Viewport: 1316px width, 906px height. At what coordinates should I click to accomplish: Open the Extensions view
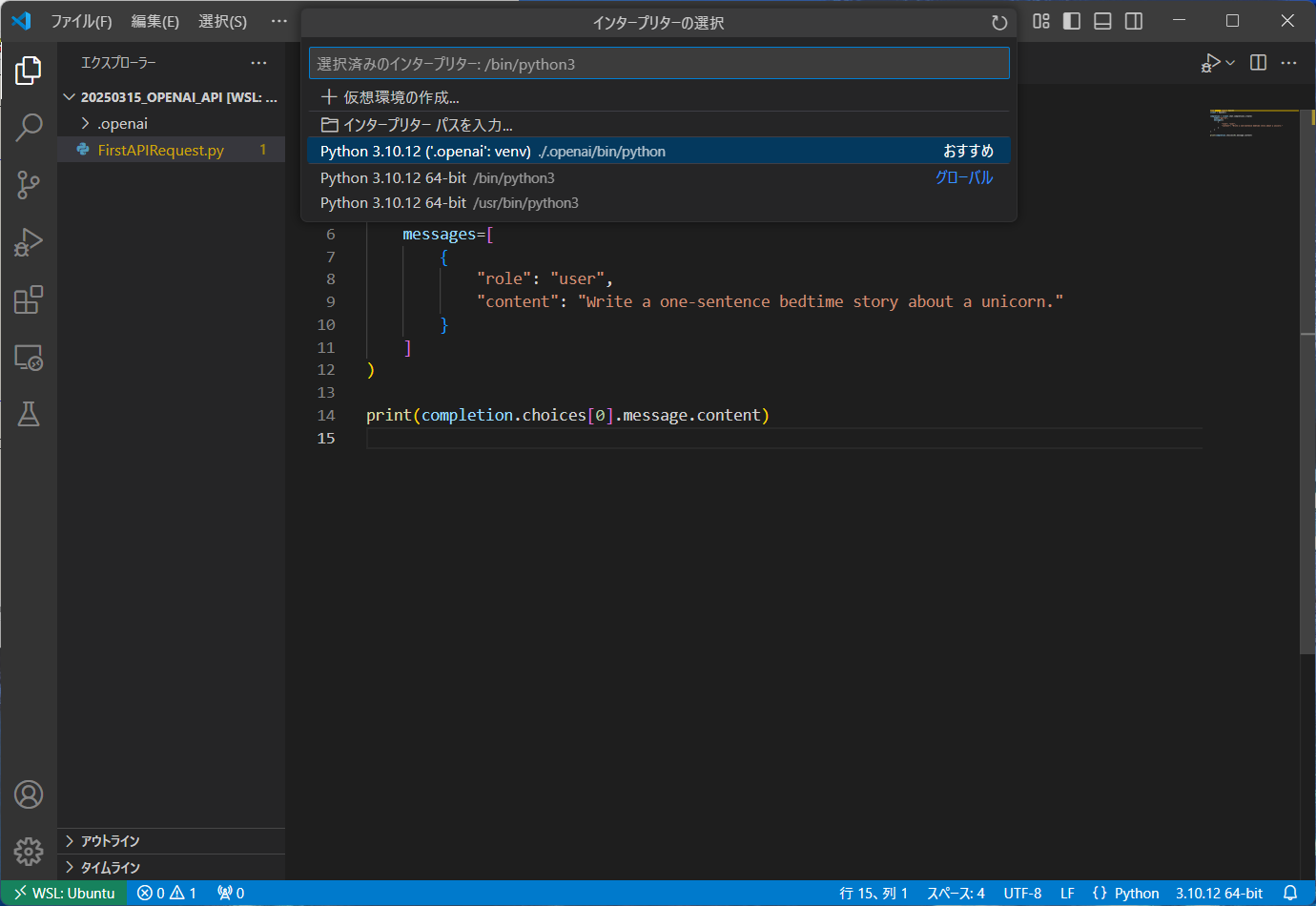pyautogui.click(x=29, y=299)
